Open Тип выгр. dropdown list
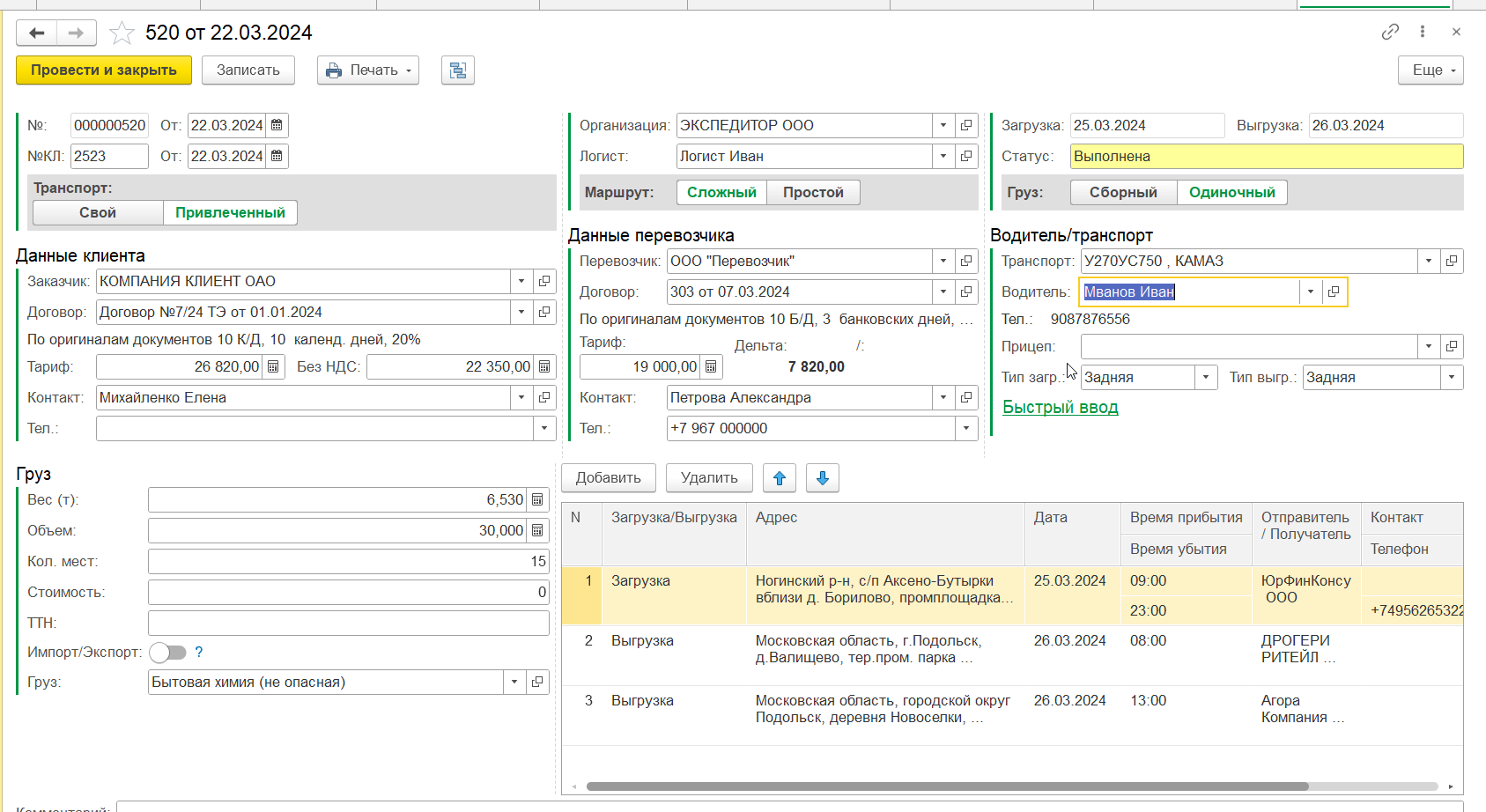Image resolution: width=1486 pixels, height=812 pixels. point(1452,377)
